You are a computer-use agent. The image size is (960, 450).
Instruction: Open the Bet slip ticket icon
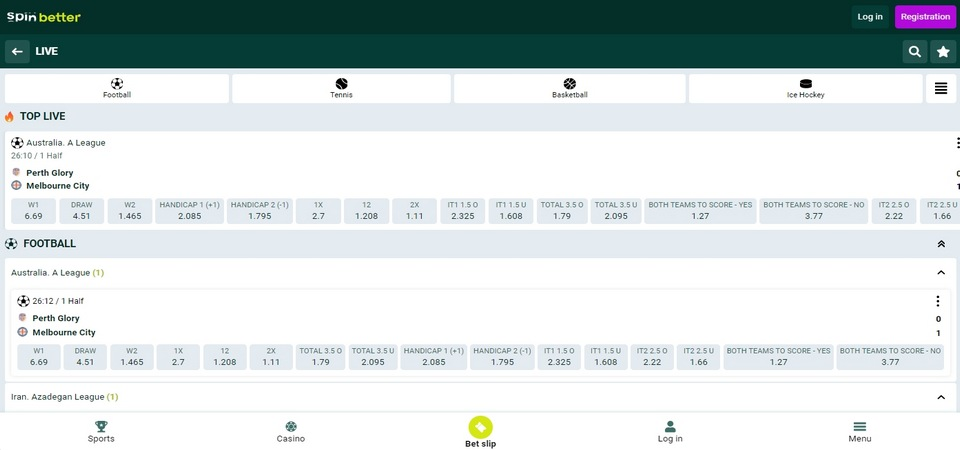[x=480, y=427]
